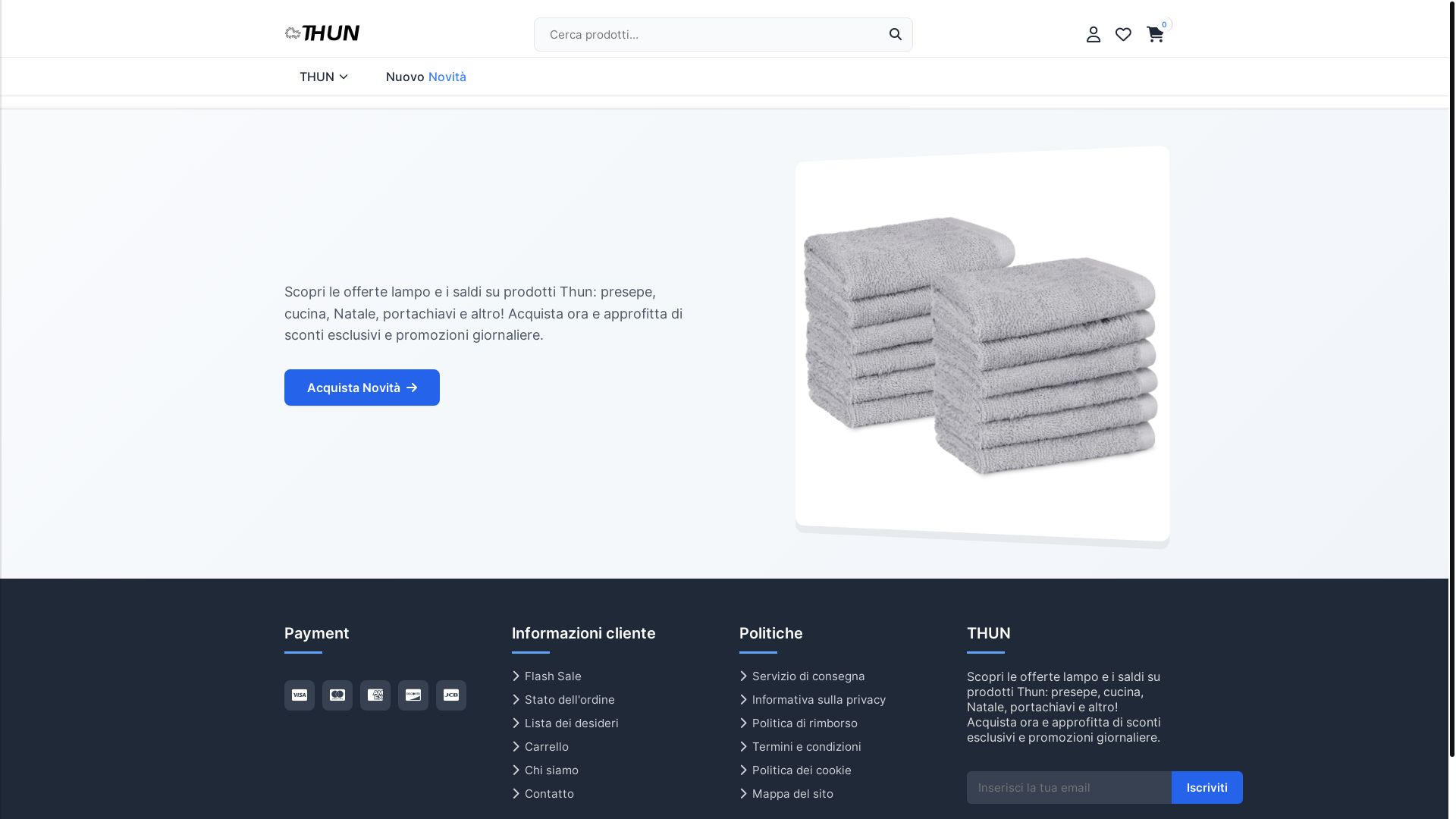Focus the Inserisci la tua email field
This screenshot has height=819, width=1456.
[1069, 787]
